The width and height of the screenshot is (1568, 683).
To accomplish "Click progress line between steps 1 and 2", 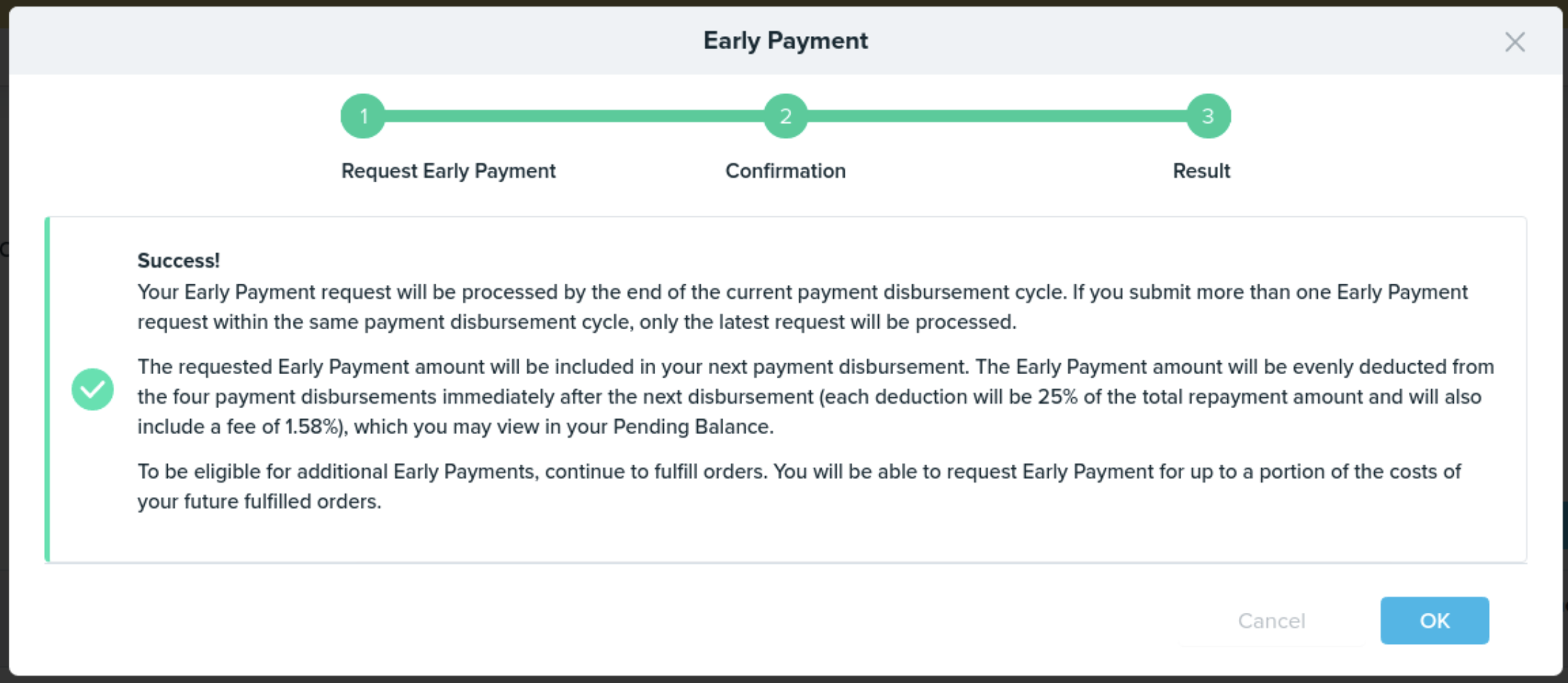I will pyautogui.click(x=574, y=116).
